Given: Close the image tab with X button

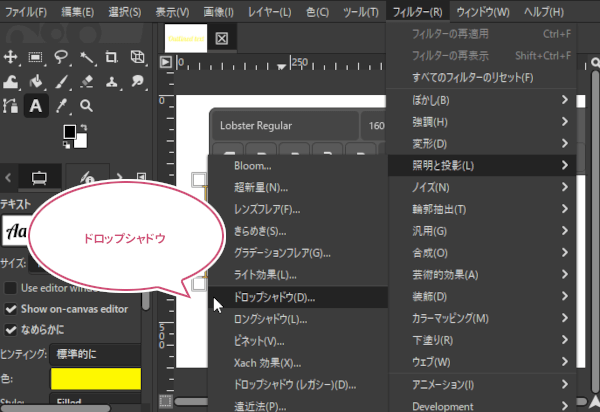Looking at the screenshot, I should coord(221,39).
